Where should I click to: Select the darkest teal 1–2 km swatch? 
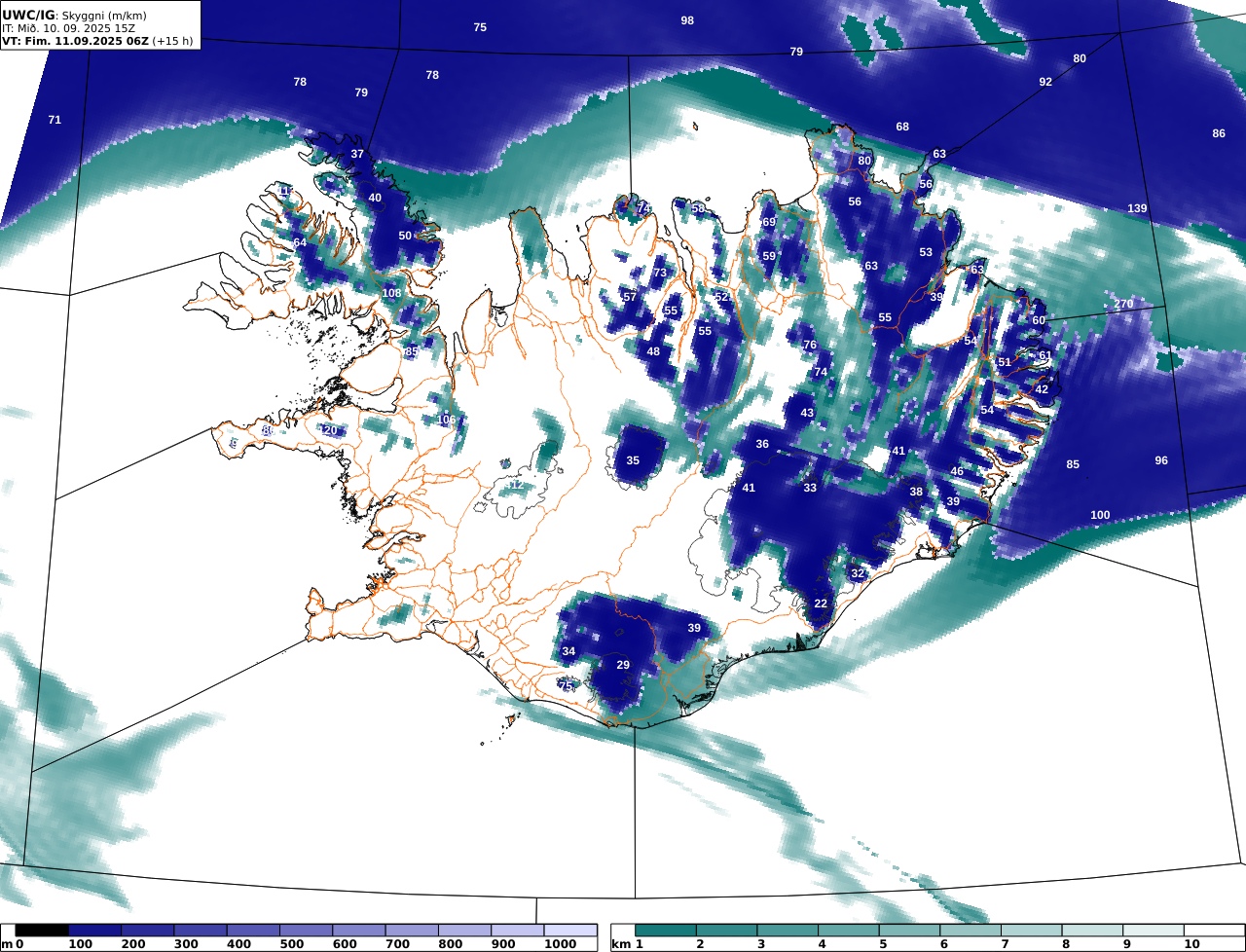pos(666,931)
